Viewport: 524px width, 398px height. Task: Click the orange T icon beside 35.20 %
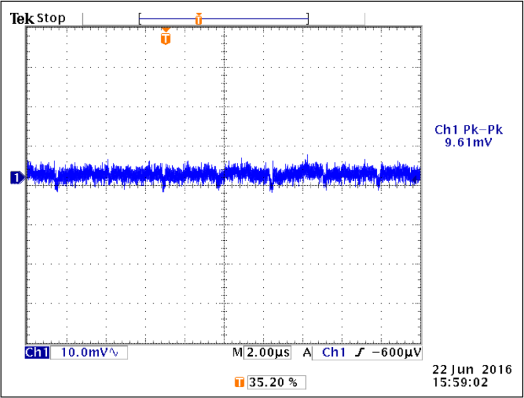[x=239, y=382]
